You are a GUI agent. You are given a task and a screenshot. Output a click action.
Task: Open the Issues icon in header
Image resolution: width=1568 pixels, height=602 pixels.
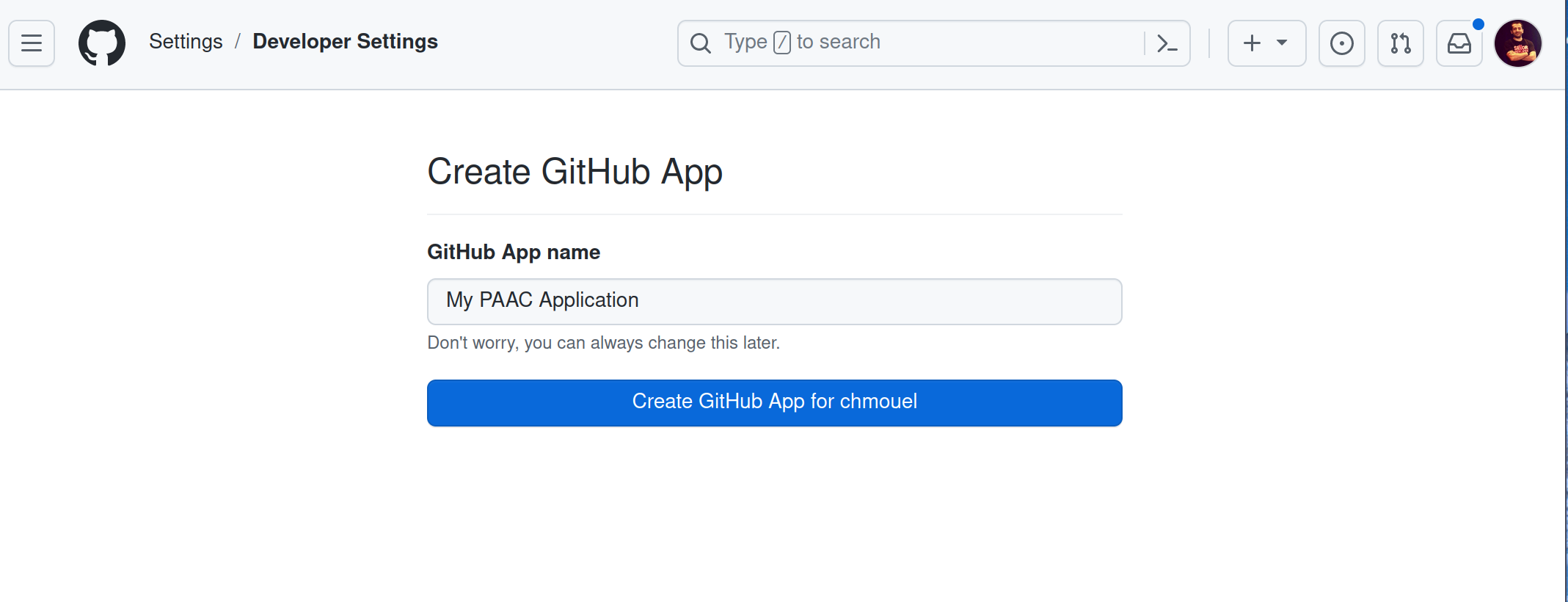tap(1341, 43)
